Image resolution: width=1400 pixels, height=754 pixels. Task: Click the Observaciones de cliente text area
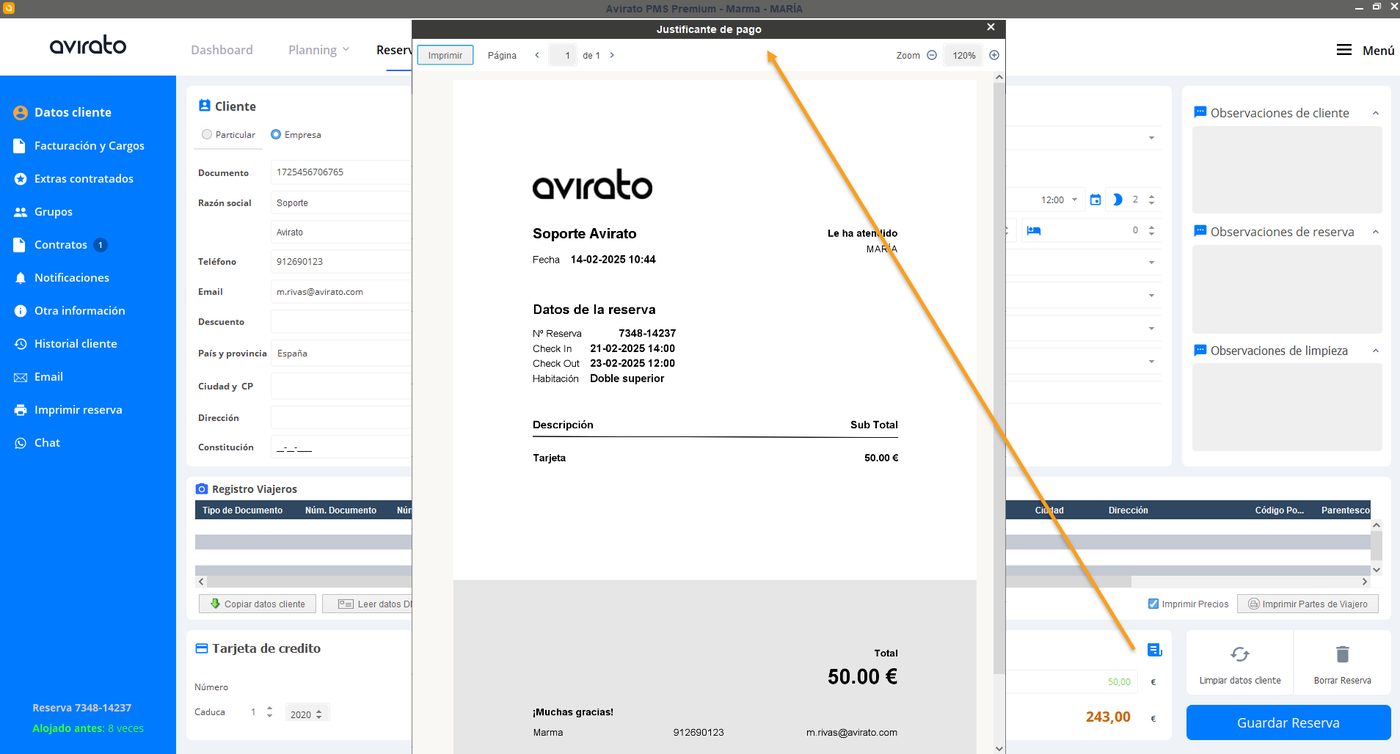[x=1287, y=170]
